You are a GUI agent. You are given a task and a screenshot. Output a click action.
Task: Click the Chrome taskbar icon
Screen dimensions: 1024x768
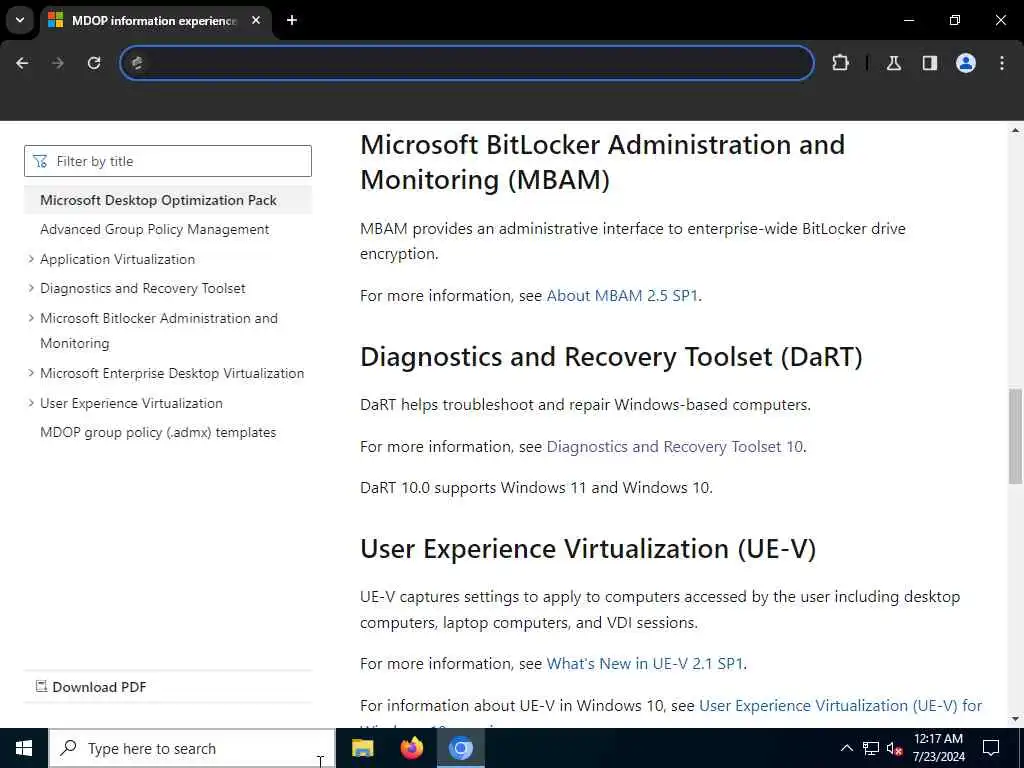(460, 748)
